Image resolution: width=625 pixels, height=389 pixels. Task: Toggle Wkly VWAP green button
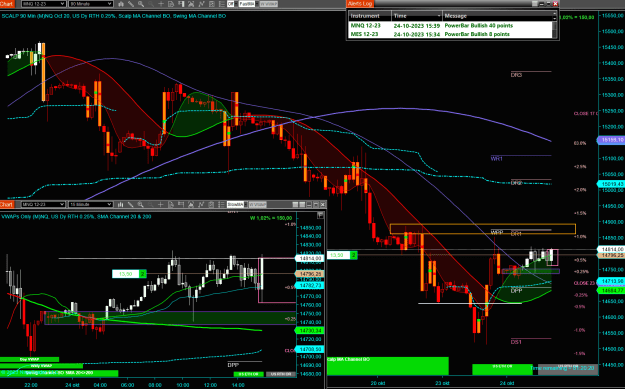(41, 366)
